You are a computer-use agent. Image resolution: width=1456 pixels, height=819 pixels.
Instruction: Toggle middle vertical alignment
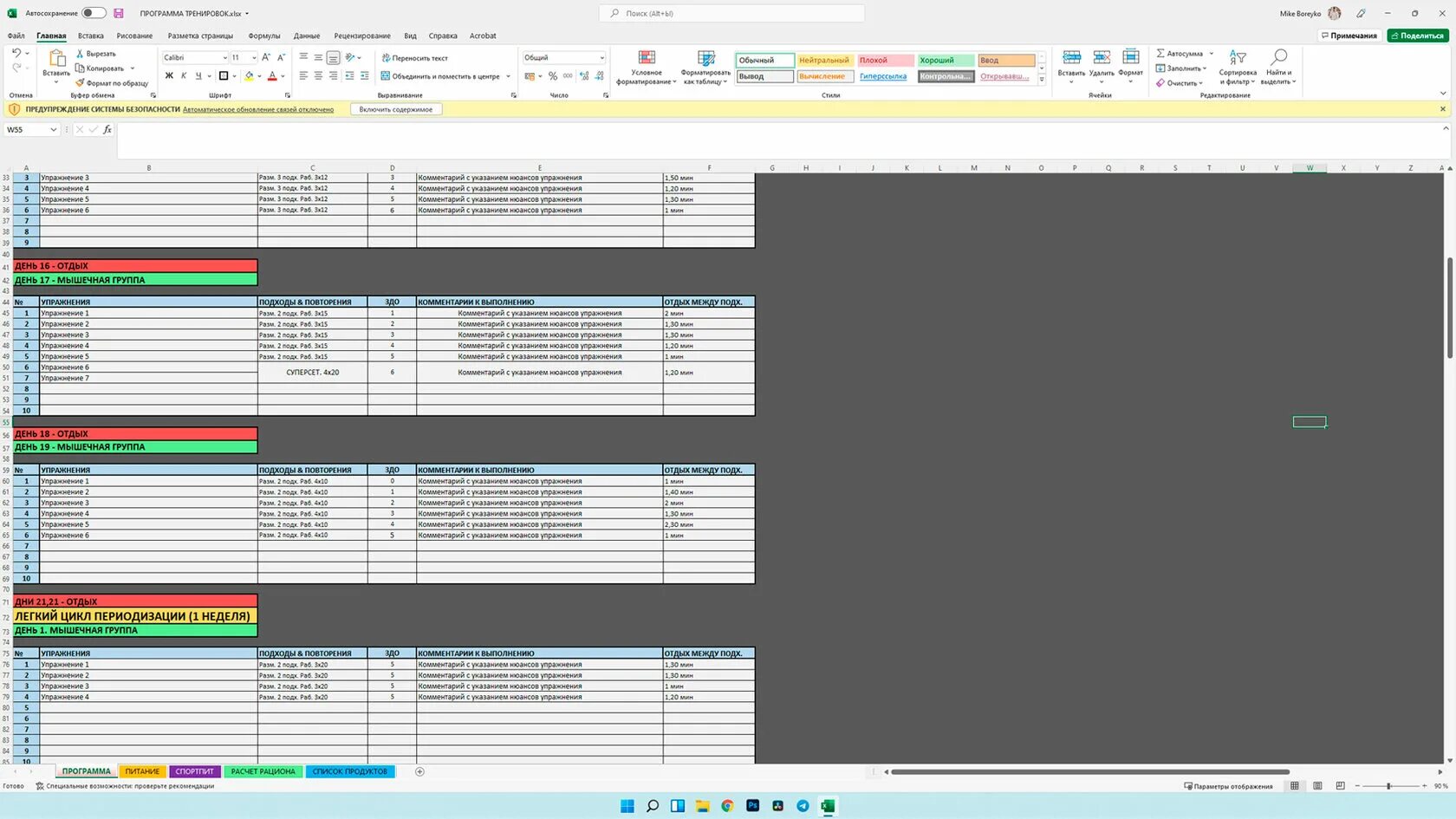318,57
